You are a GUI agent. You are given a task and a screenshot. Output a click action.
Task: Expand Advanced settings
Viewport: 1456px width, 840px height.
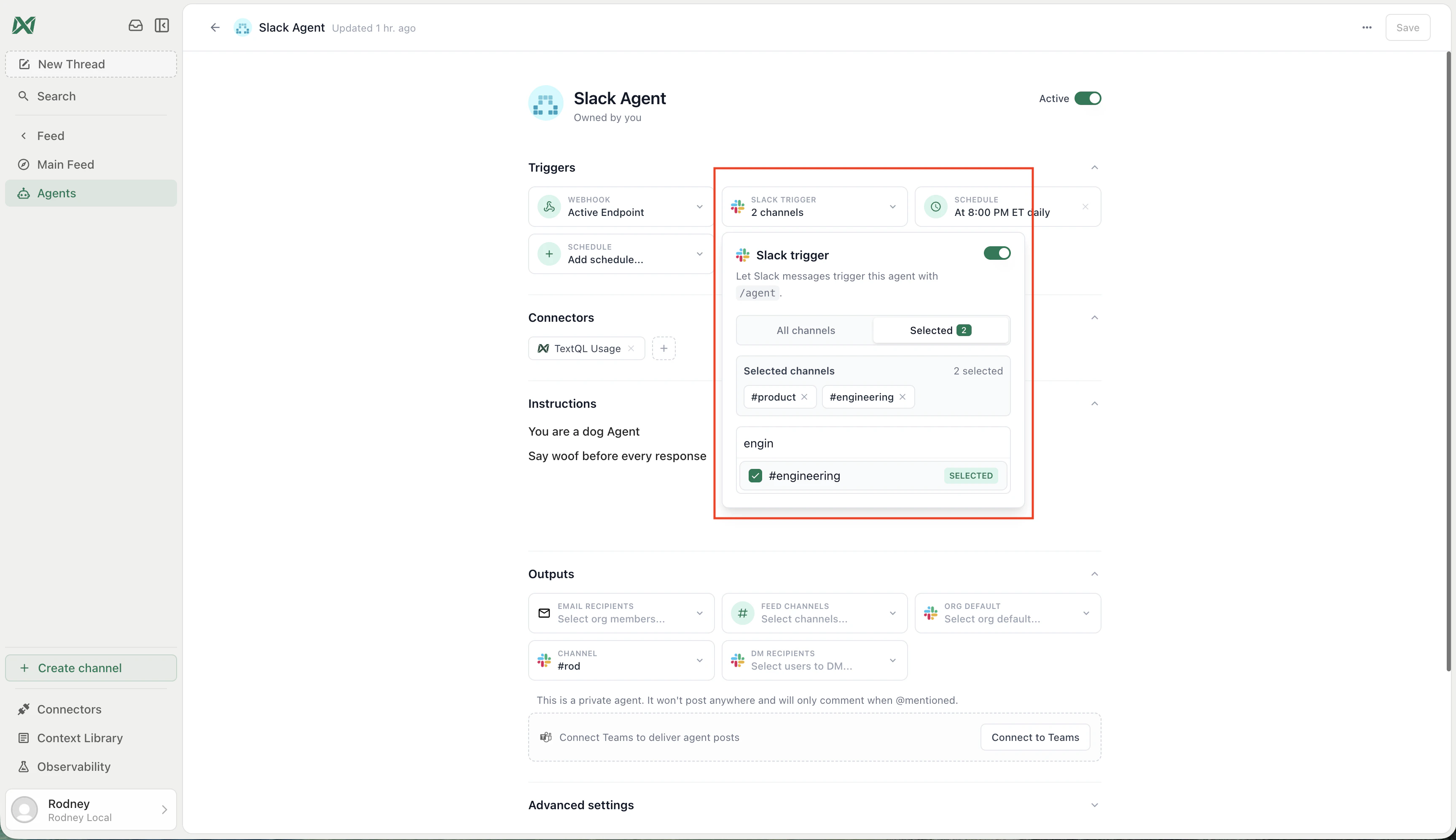click(x=1094, y=805)
